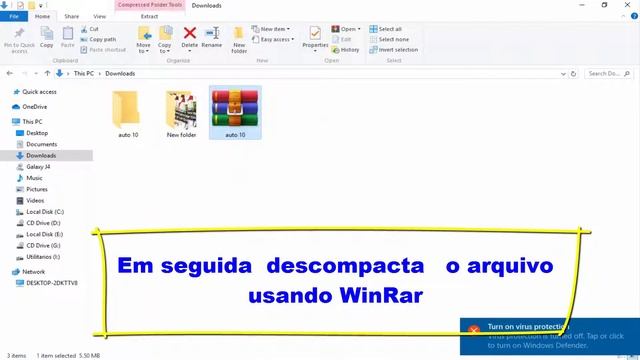Click the Refresh button

(x=573, y=74)
